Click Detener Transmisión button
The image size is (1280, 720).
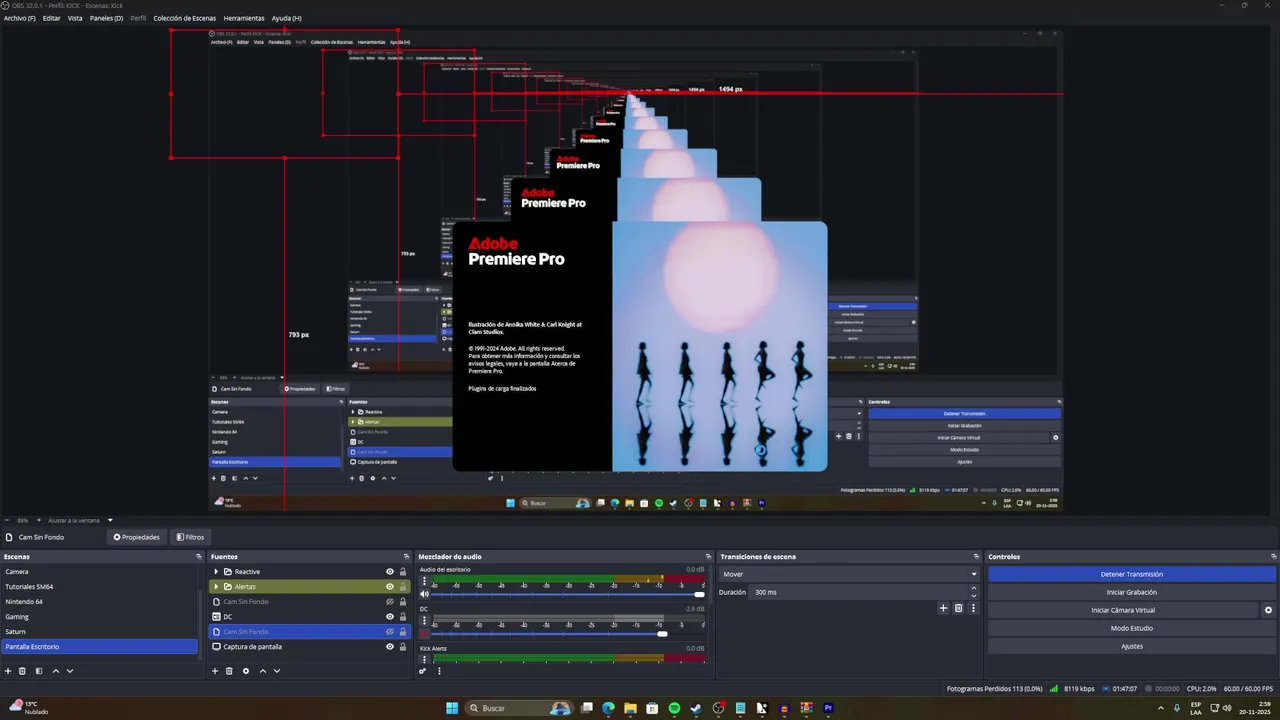1132,574
